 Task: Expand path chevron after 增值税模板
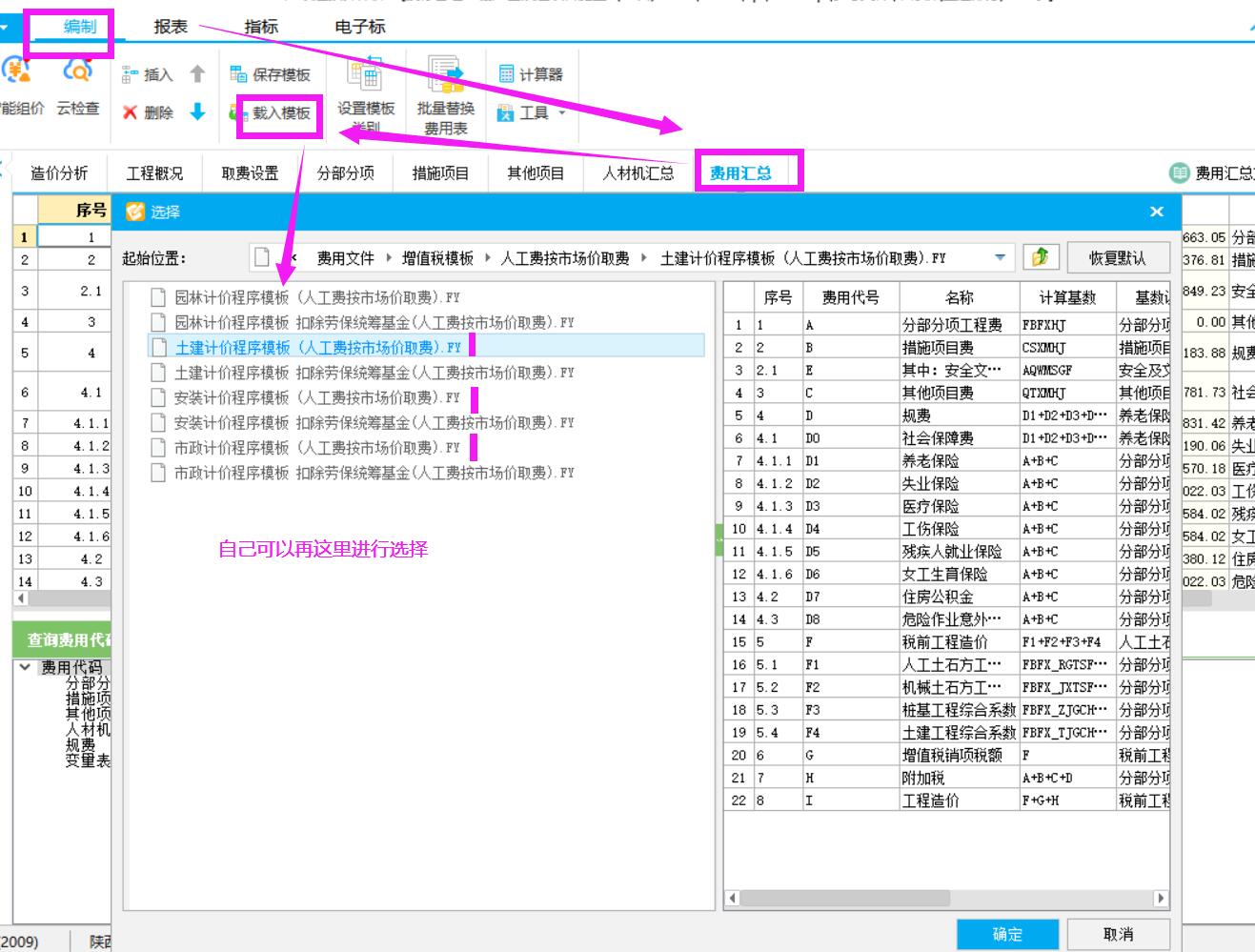[x=488, y=257]
